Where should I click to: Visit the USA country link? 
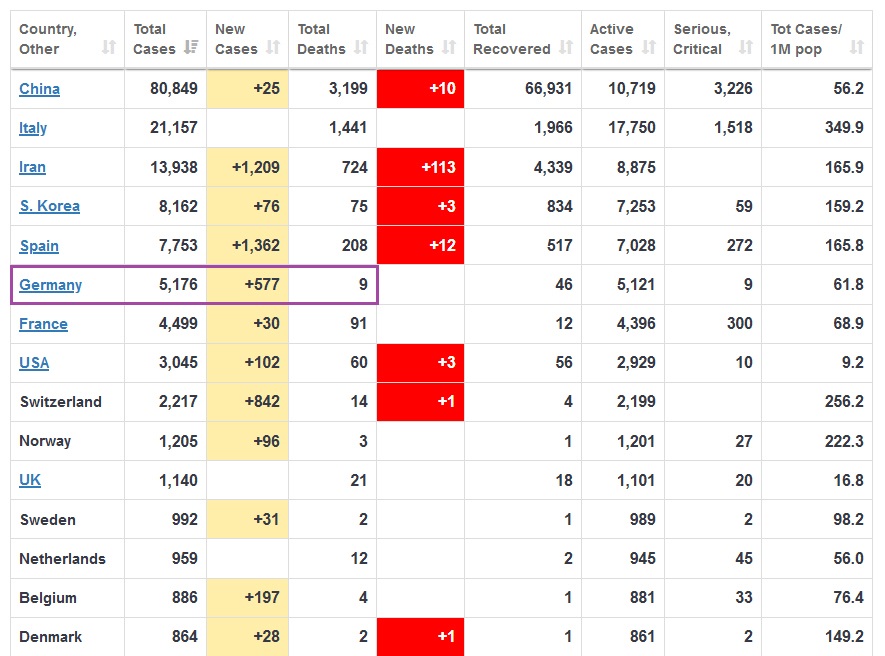tap(34, 363)
